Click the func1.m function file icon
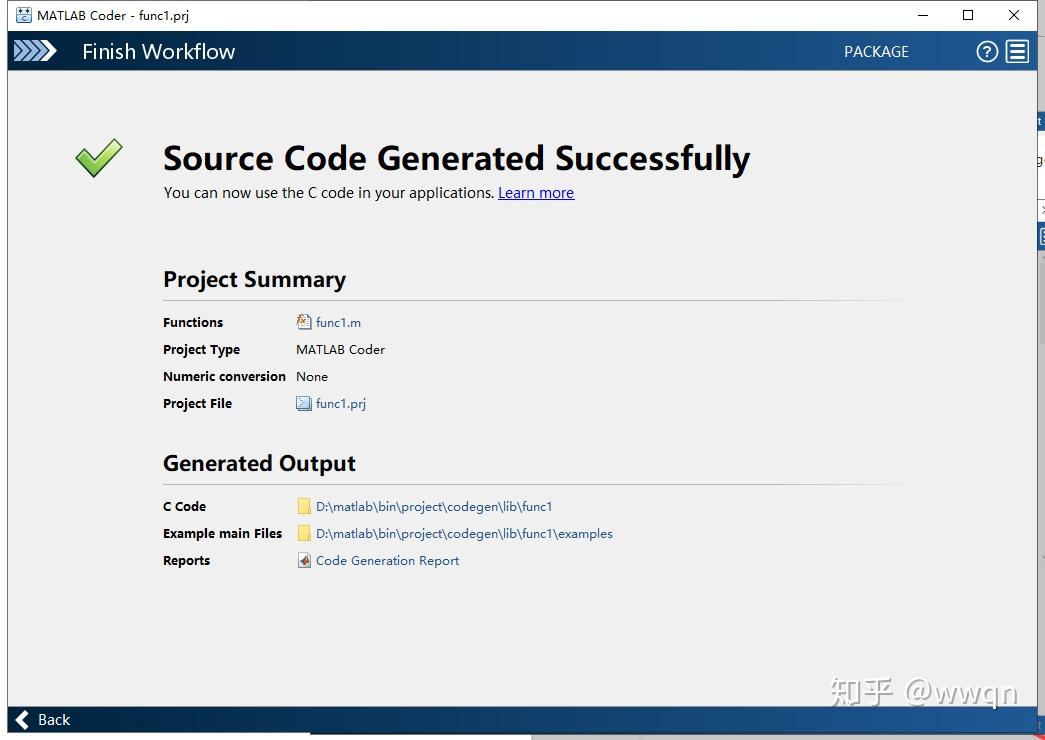Image resolution: width=1045 pixels, height=740 pixels. pos(304,322)
